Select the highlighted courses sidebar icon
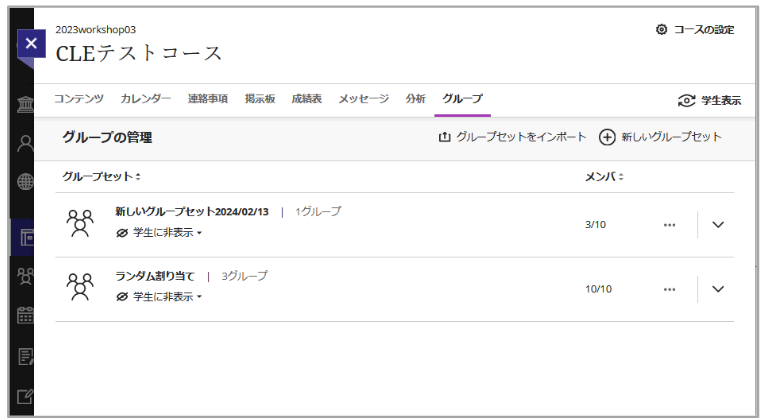Image resolution: width=763 pixels, height=420 pixels. (x=26, y=237)
